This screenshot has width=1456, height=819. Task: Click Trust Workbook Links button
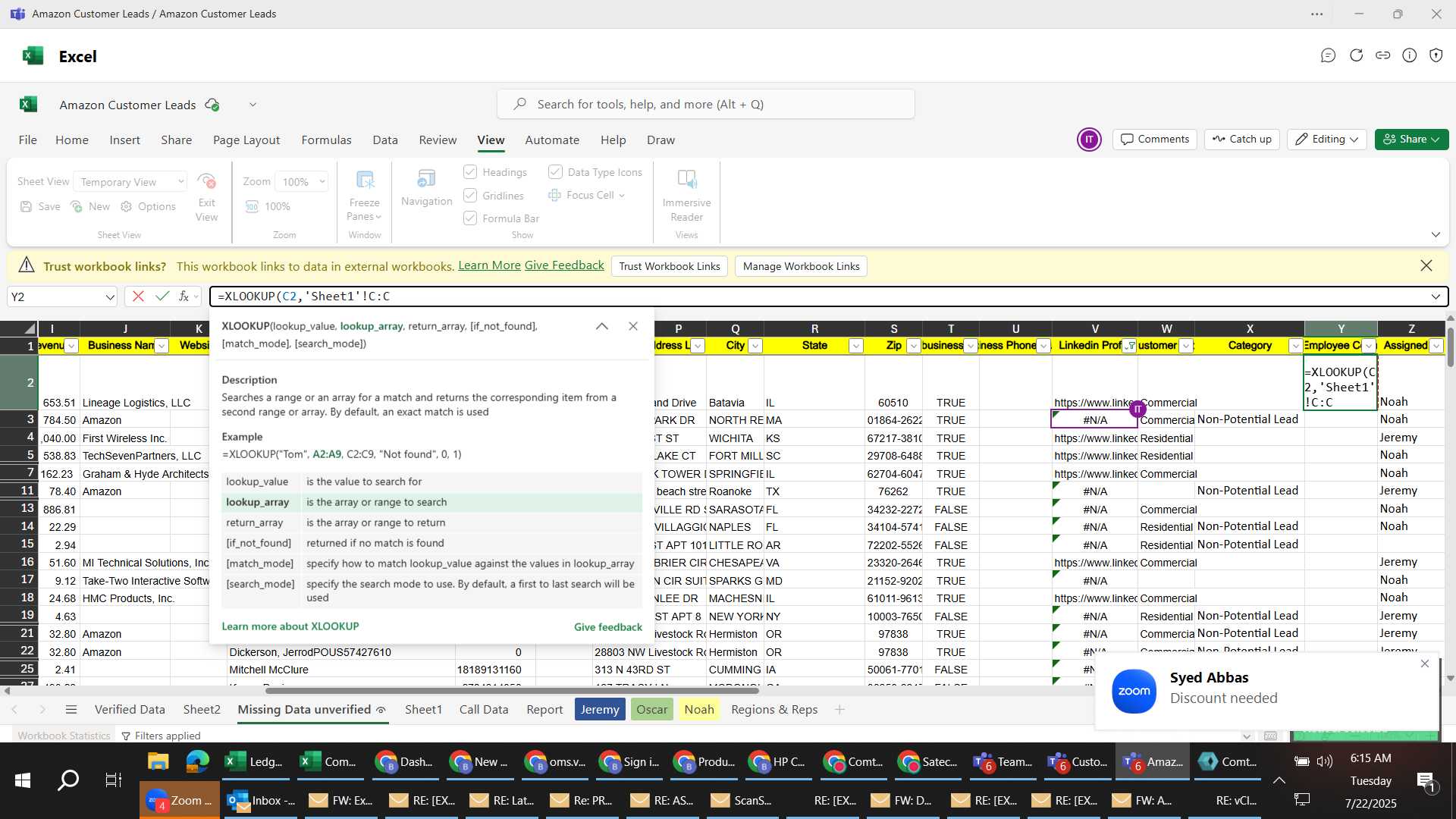click(670, 266)
